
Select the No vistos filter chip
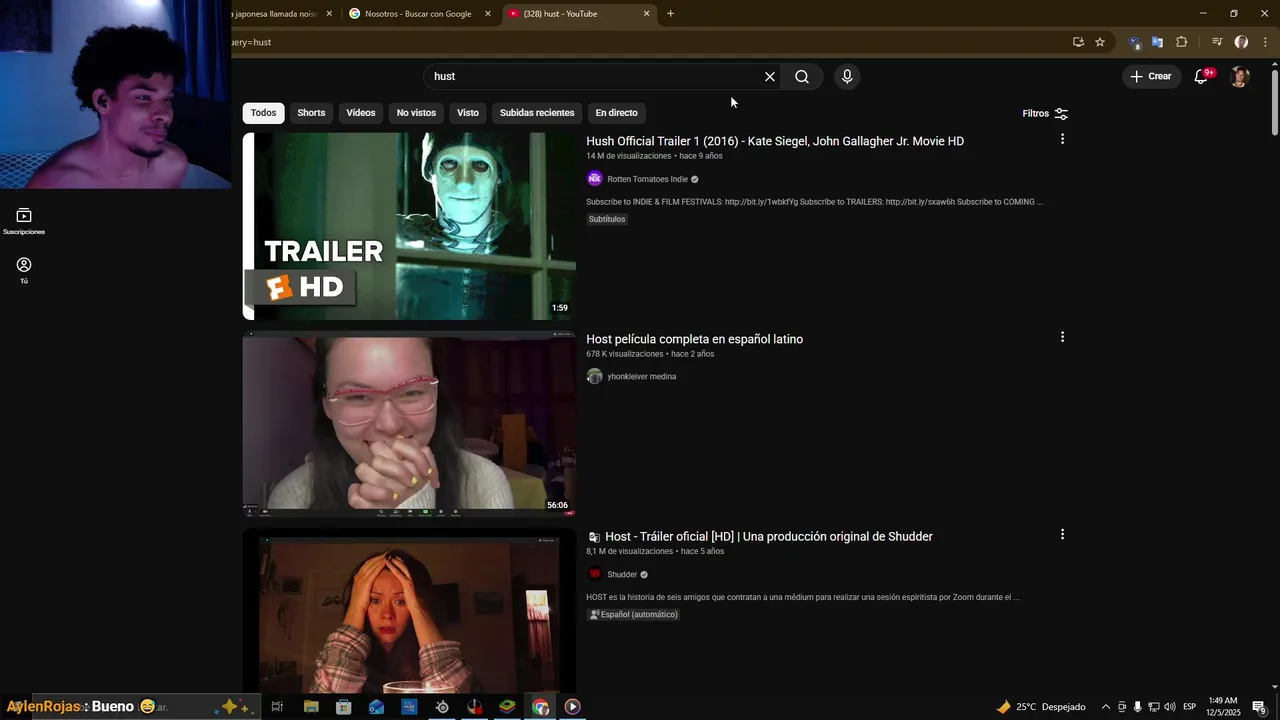[416, 113]
